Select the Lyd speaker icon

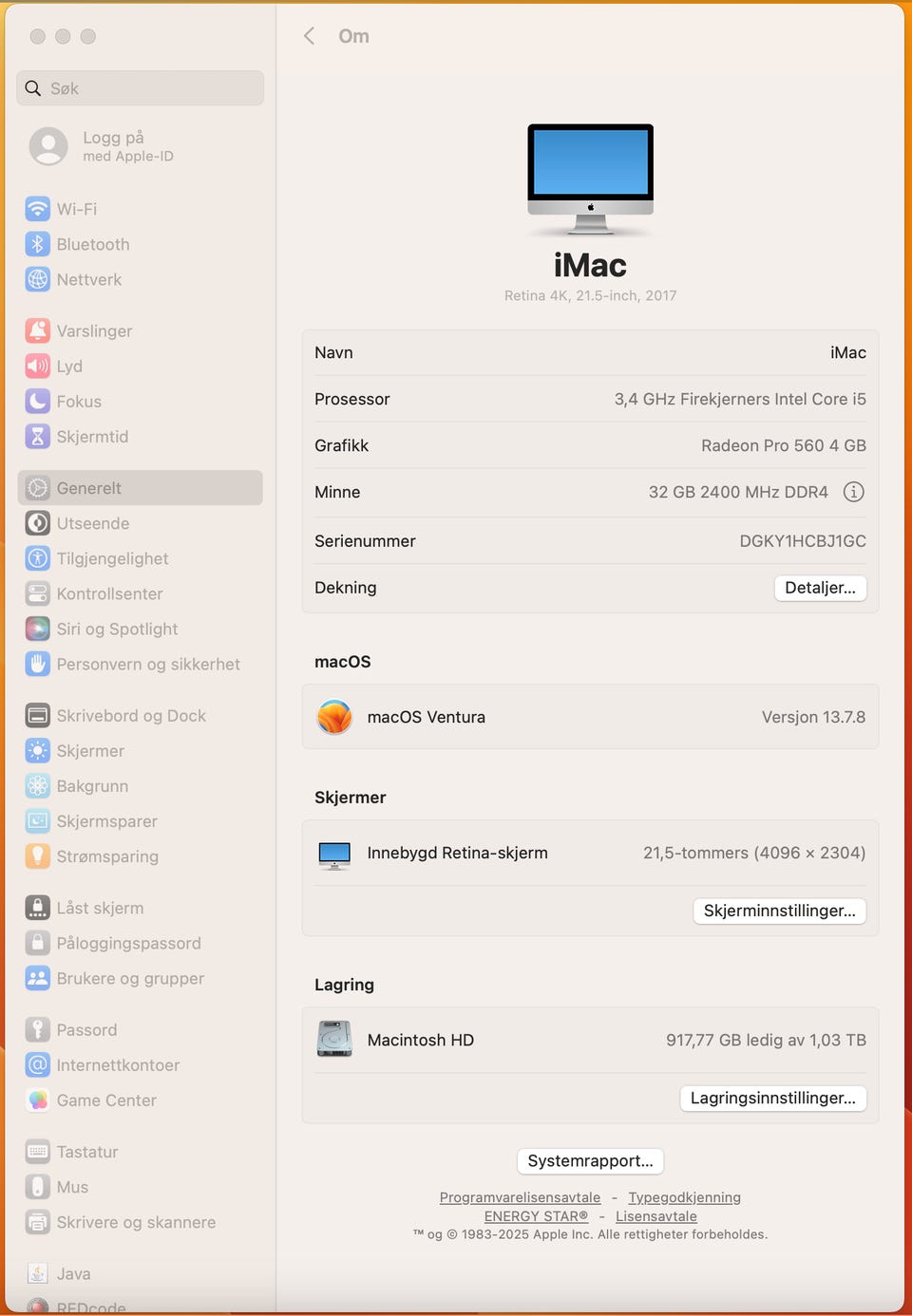click(x=37, y=366)
